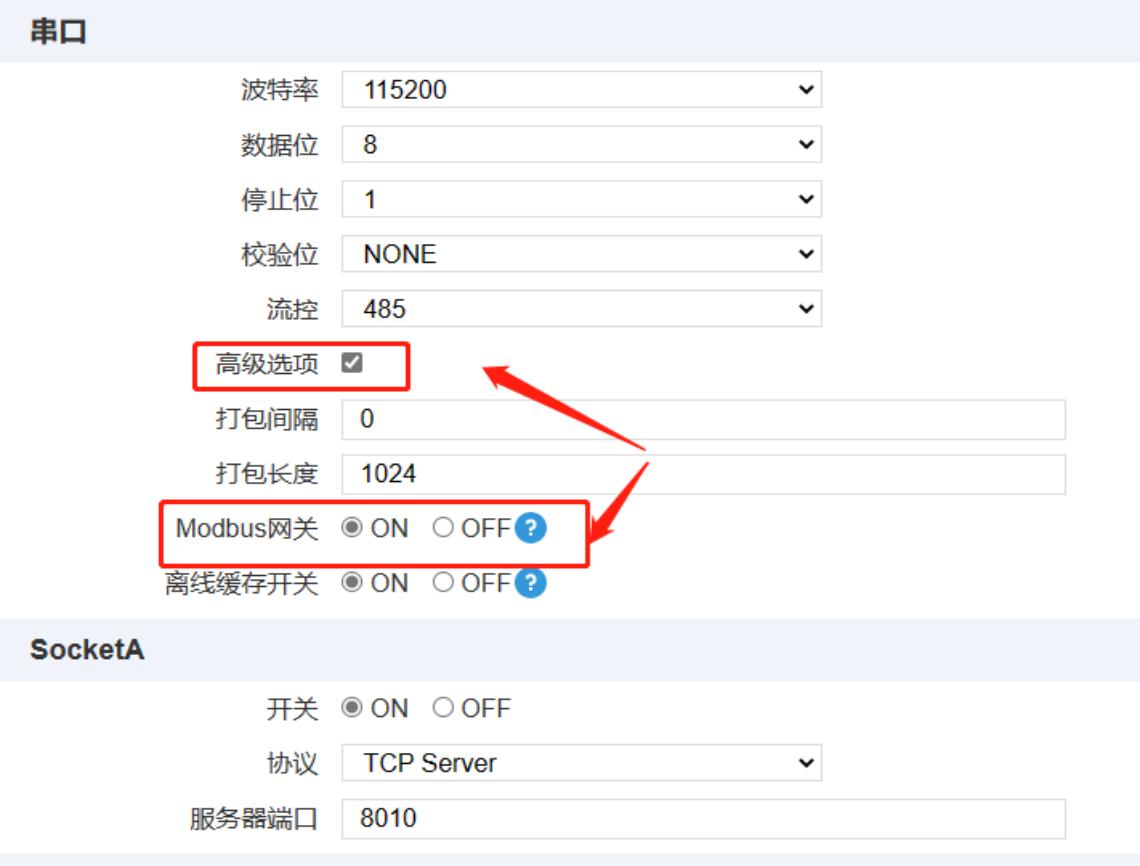Select ON for Modbus网关
Viewport: 1140px width, 866px height.
(x=352, y=529)
